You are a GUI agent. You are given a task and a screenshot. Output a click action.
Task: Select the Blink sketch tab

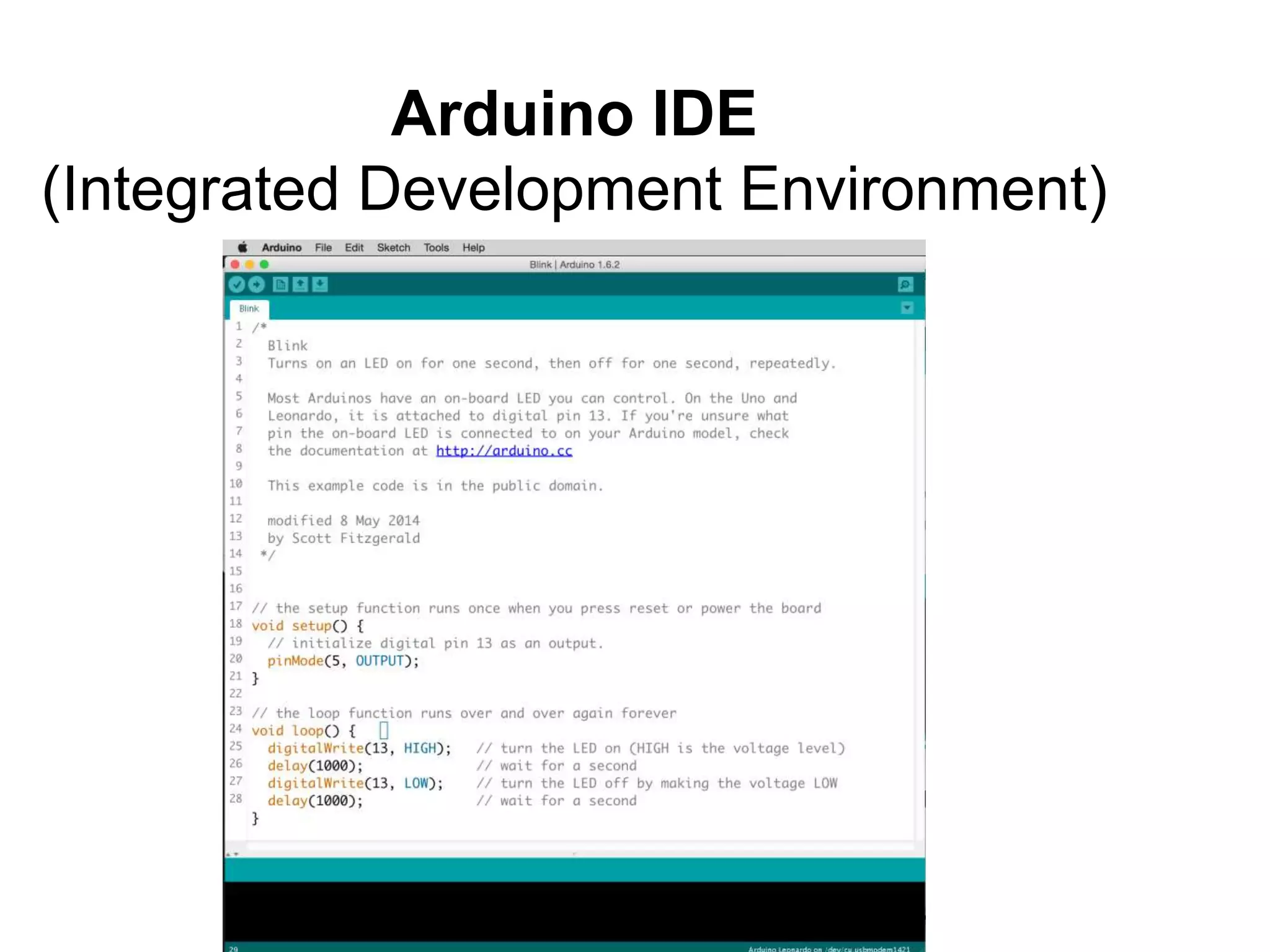click(x=249, y=309)
